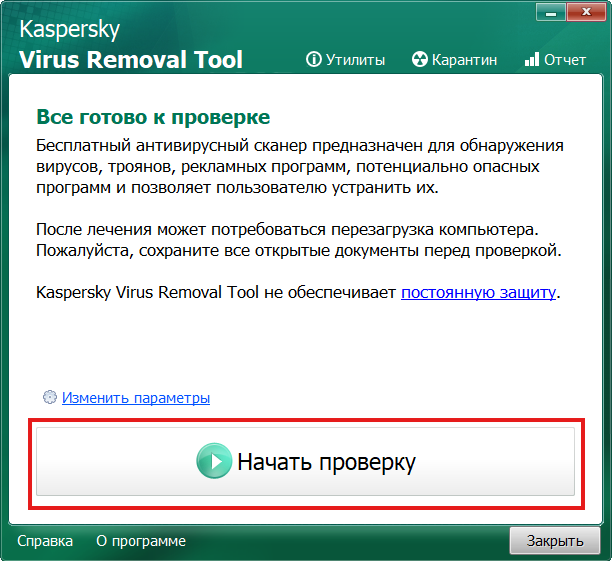
Task: Open the Отчет section
Action: 555,60
